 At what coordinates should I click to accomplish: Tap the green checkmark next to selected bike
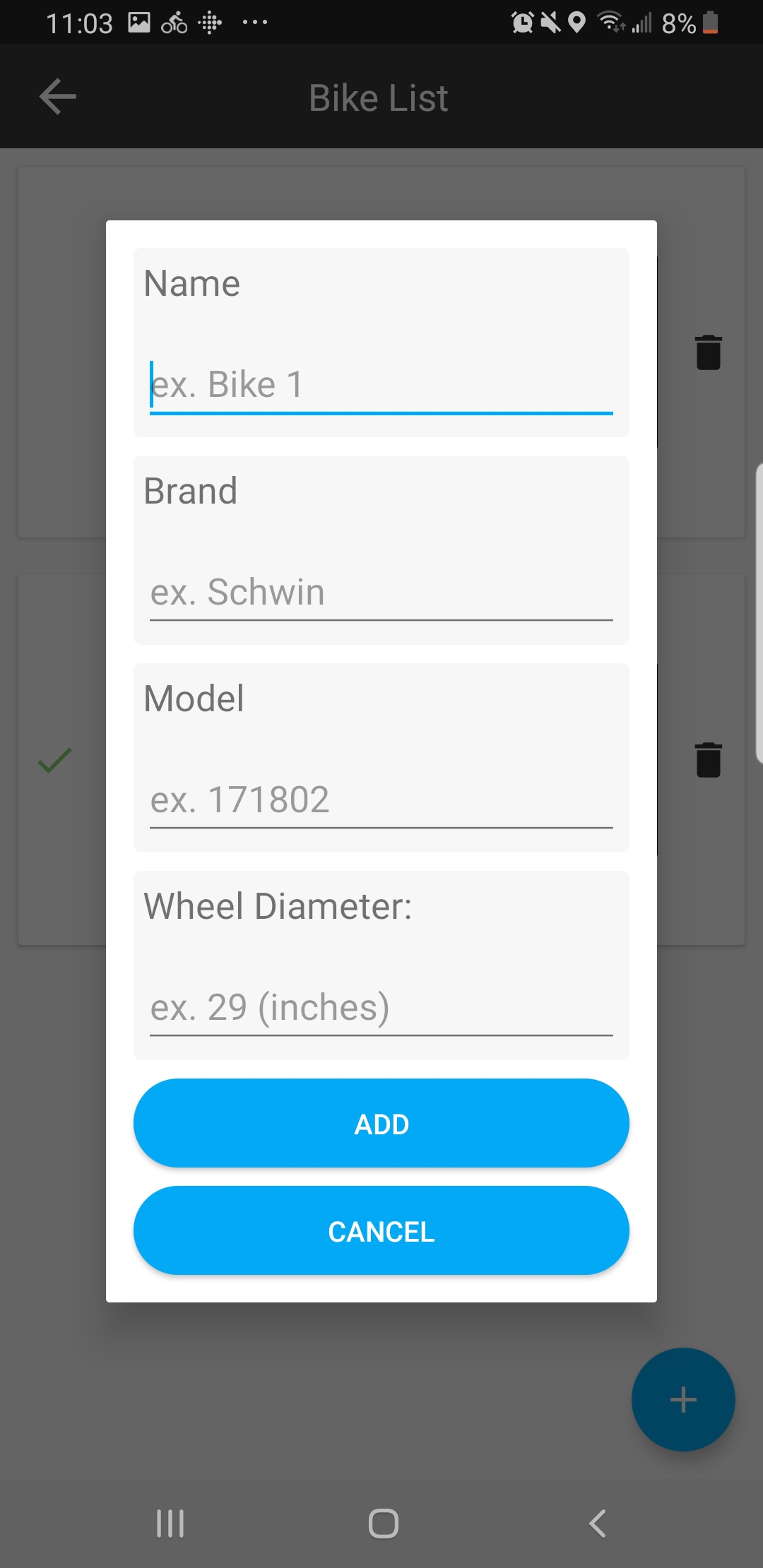[x=53, y=761]
